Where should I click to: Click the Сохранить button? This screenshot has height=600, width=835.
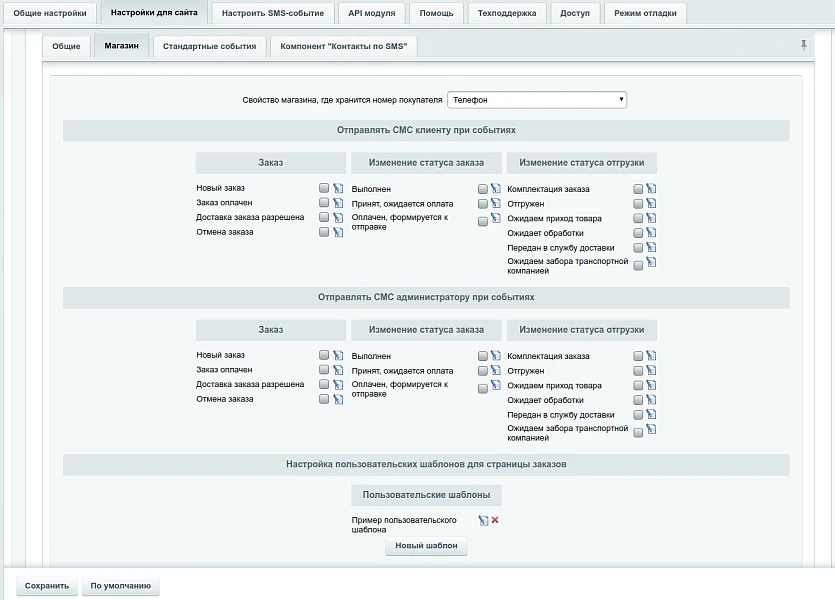coord(47,586)
